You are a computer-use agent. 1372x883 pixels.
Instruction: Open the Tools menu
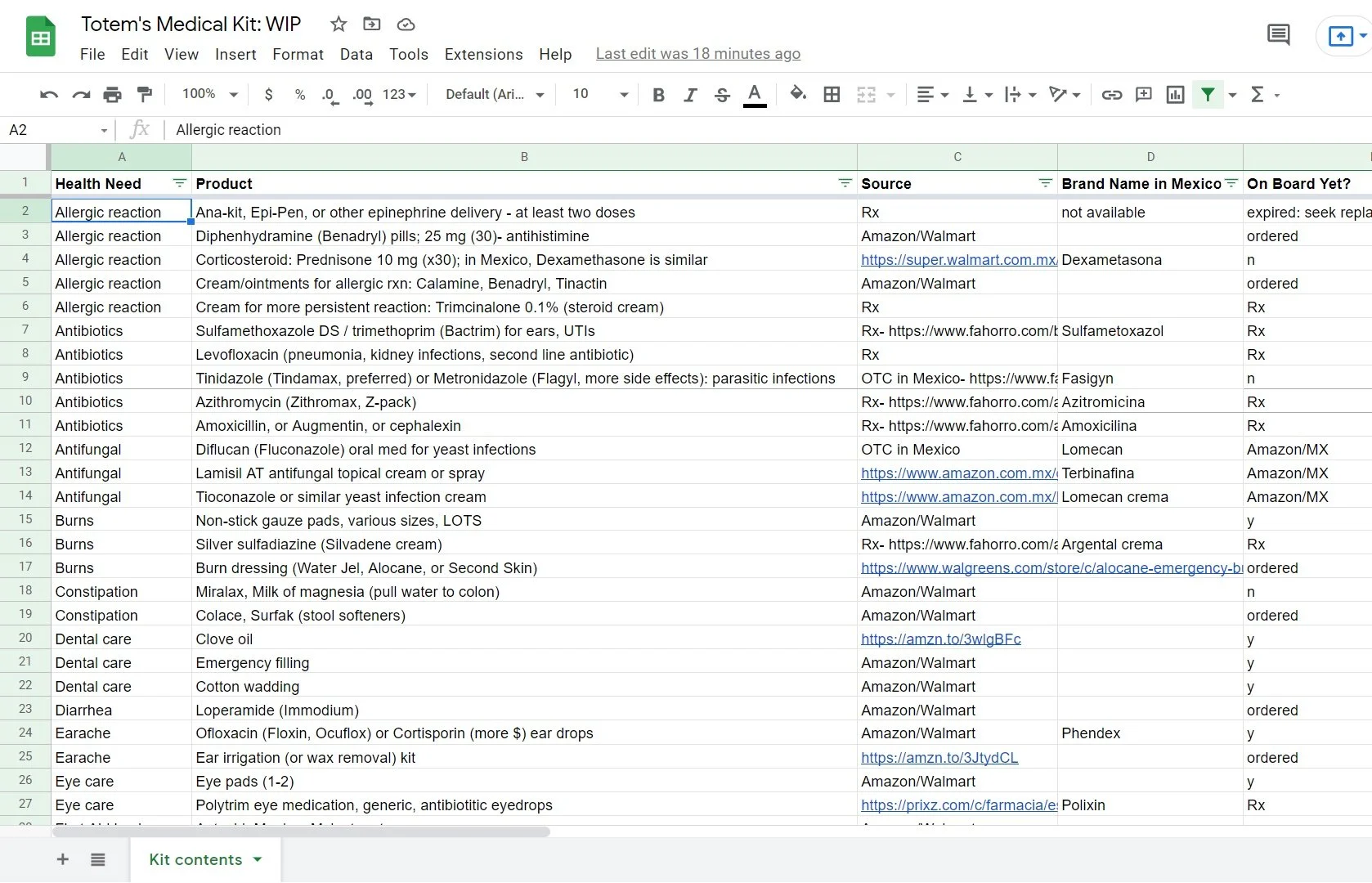tap(409, 54)
